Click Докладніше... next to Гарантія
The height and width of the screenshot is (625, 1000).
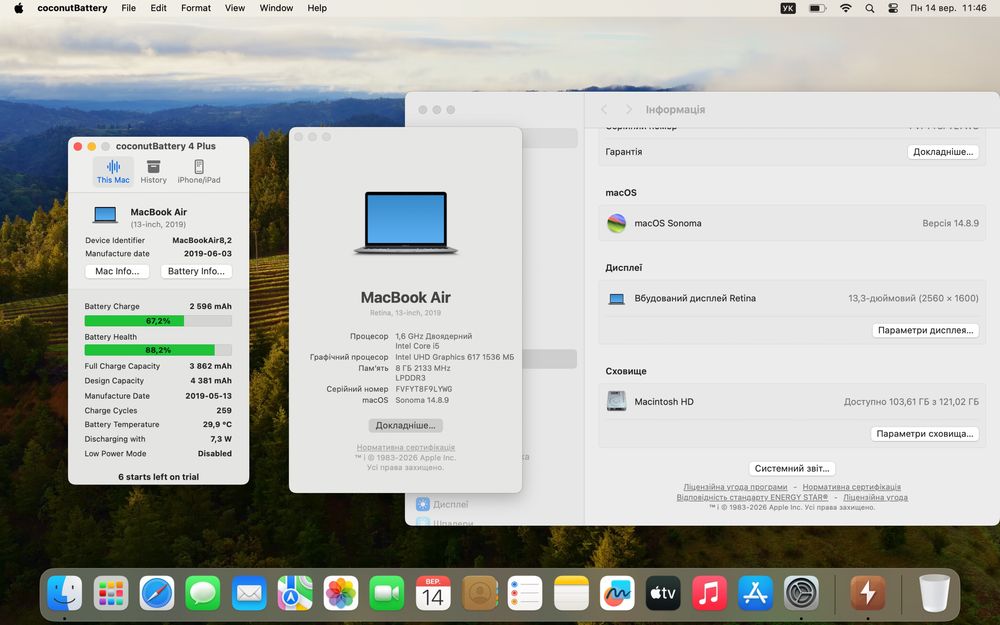943,152
